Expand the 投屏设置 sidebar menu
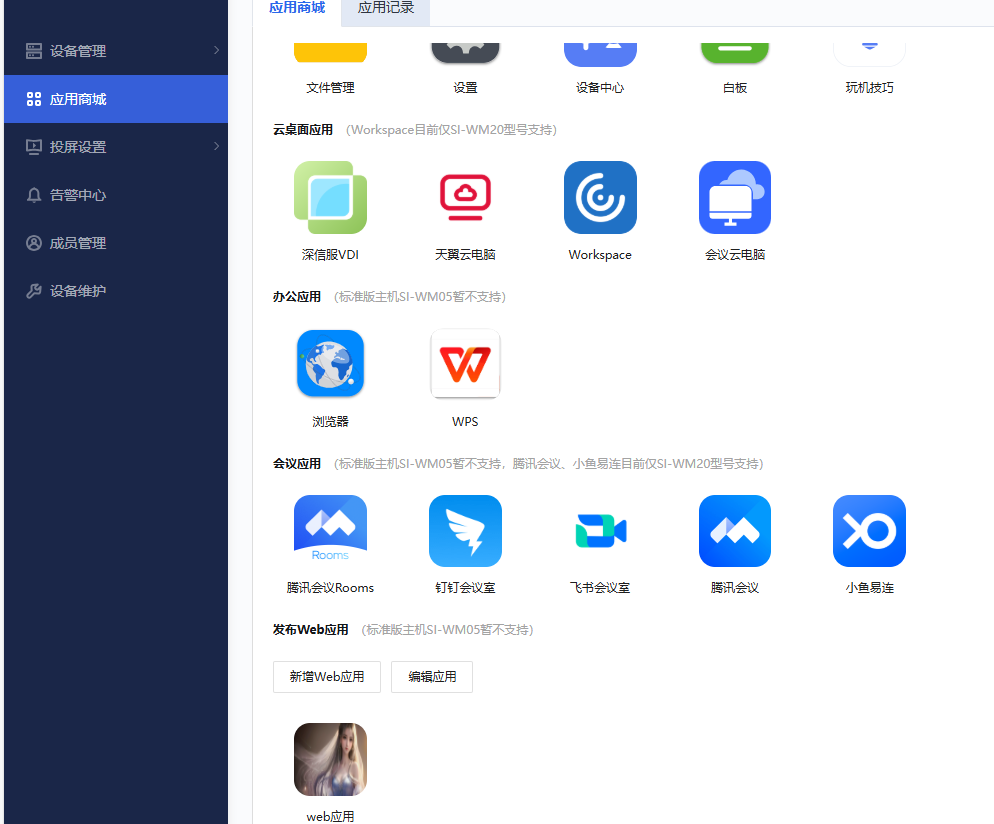The width and height of the screenshot is (994, 824). [115, 147]
